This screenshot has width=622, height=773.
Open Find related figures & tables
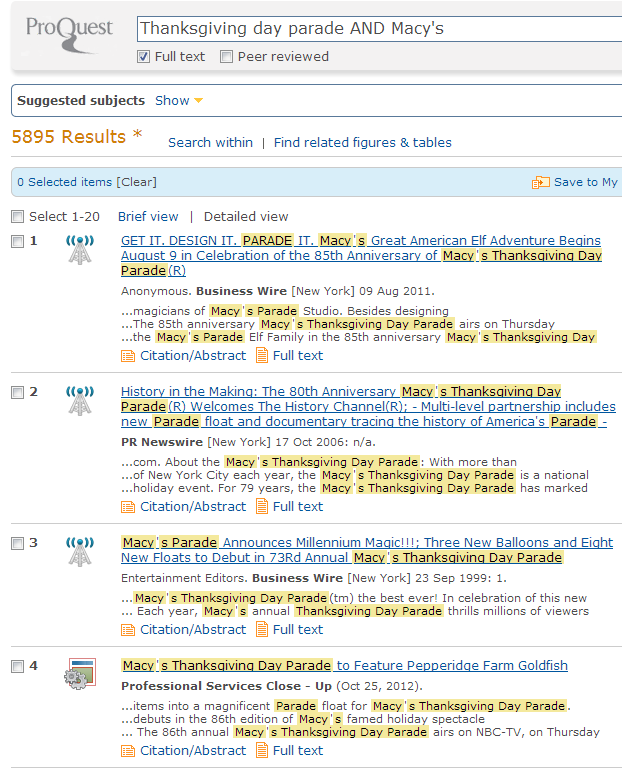(362, 142)
